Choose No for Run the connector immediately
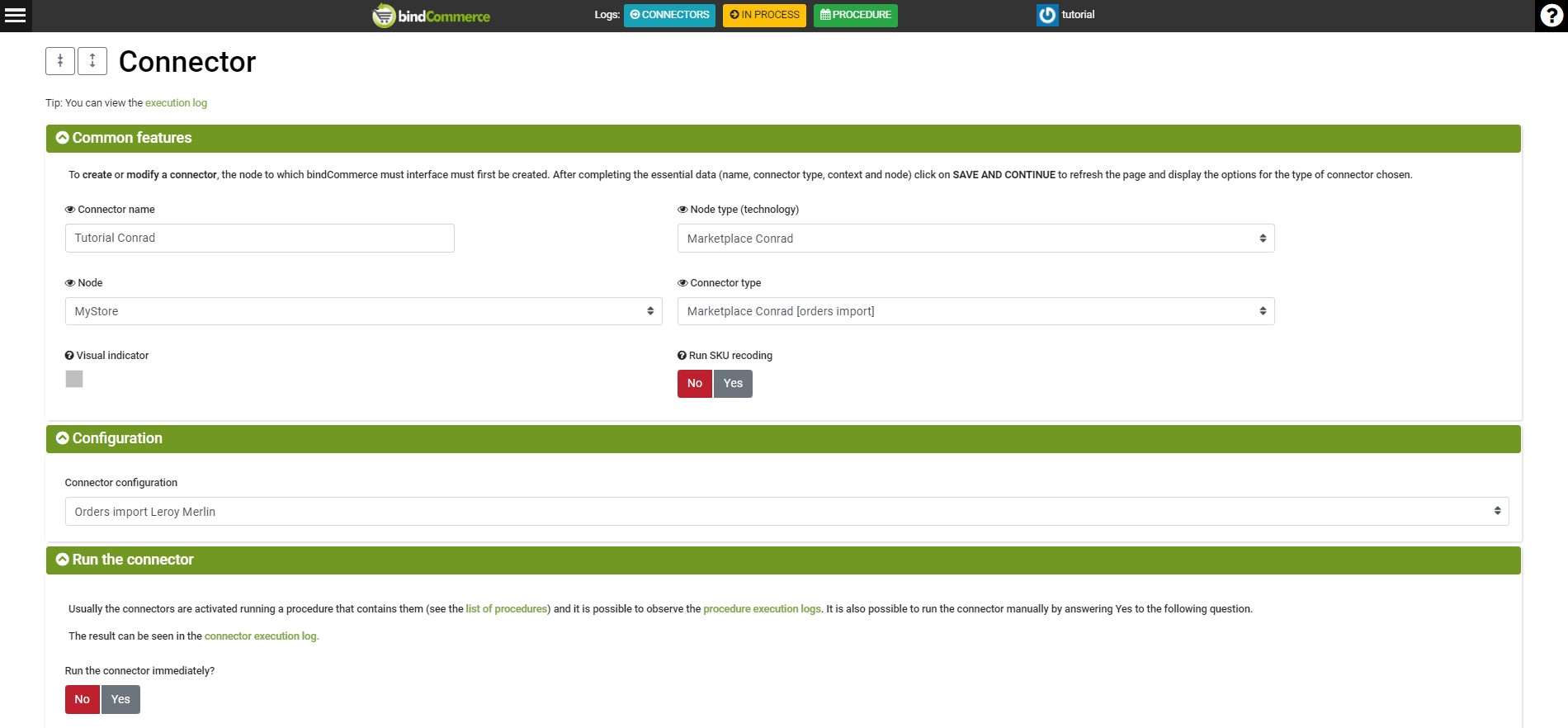The width and height of the screenshot is (1568, 728). 83,700
